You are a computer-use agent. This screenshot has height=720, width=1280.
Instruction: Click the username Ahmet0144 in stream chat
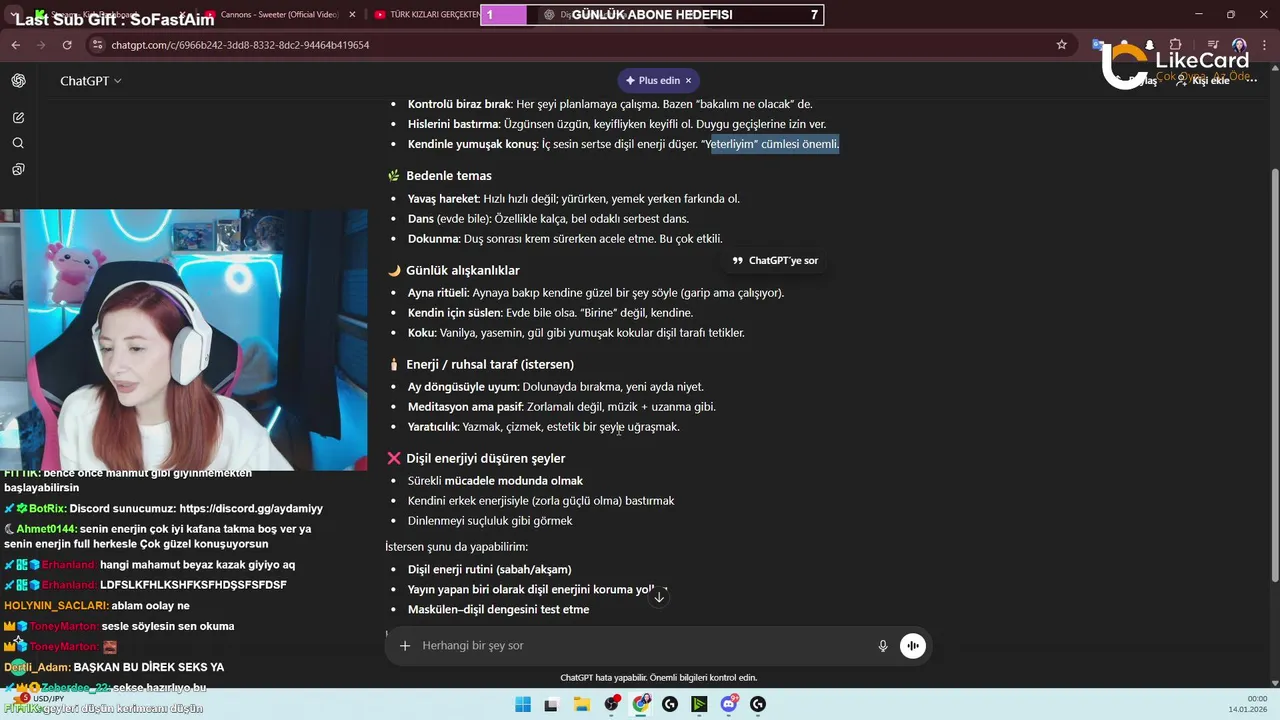46,529
